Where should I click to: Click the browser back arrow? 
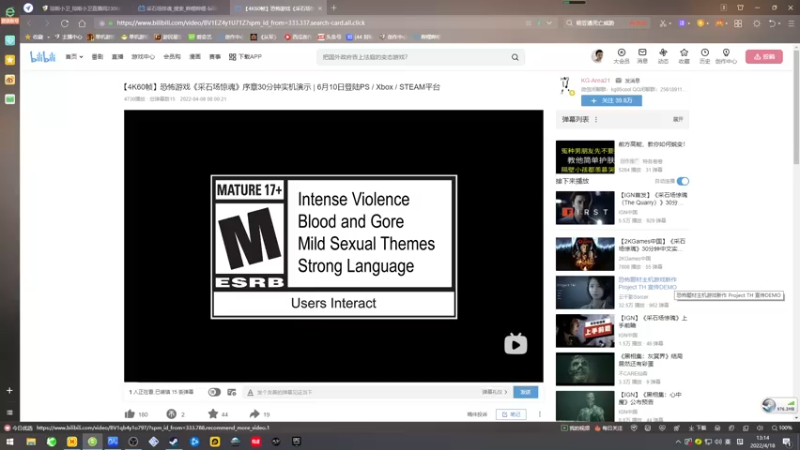(30, 23)
